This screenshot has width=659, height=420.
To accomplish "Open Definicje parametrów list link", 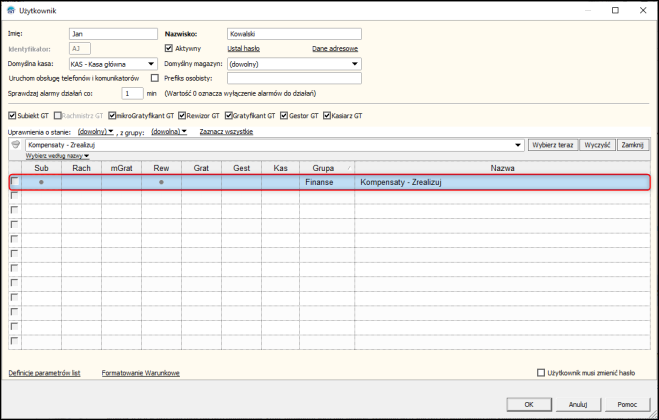I will [x=45, y=373].
